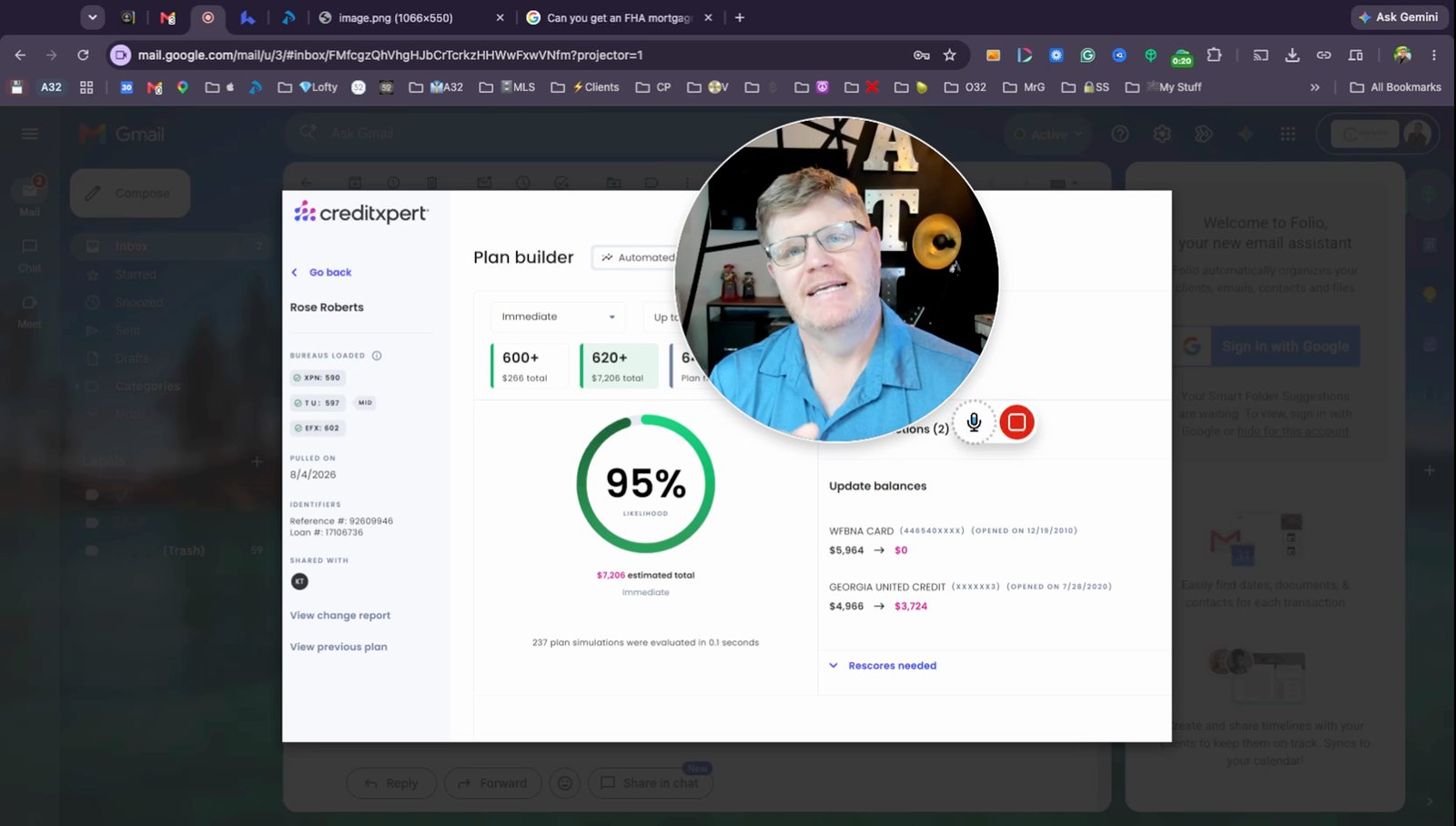The height and width of the screenshot is (826, 1456).
Task: Reload the current page
Action: [x=83, y=55]
